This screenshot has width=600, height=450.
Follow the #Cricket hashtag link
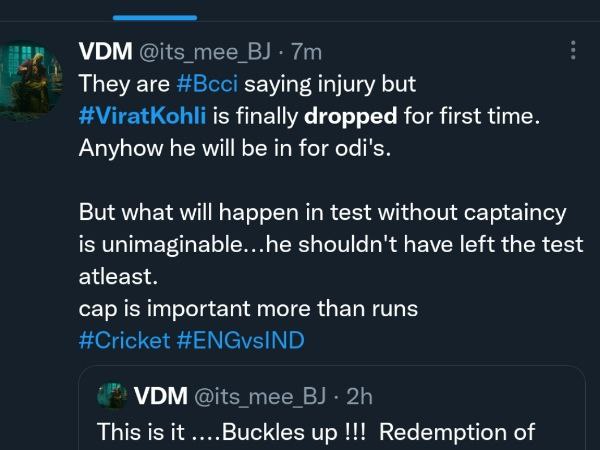click(x=124, y=340)
